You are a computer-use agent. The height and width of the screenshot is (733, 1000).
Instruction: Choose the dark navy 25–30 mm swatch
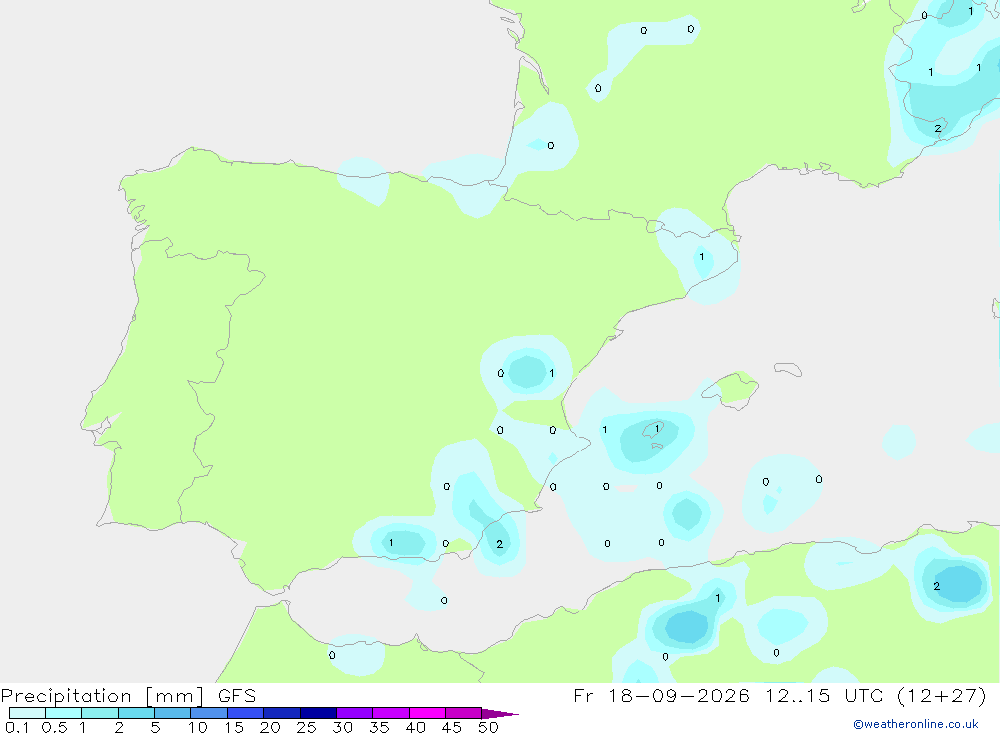(x=318, y=713)
